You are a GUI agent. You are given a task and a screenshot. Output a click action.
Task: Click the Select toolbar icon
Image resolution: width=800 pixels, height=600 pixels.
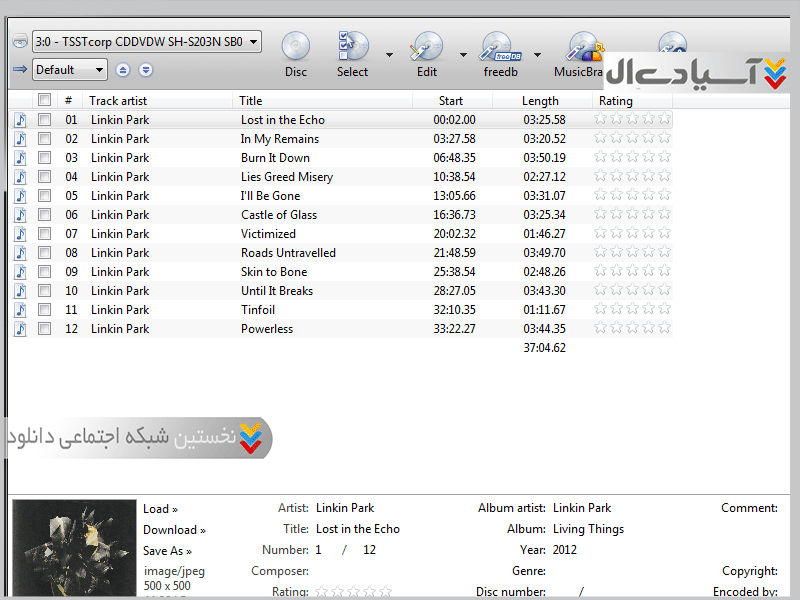(352, 47)
